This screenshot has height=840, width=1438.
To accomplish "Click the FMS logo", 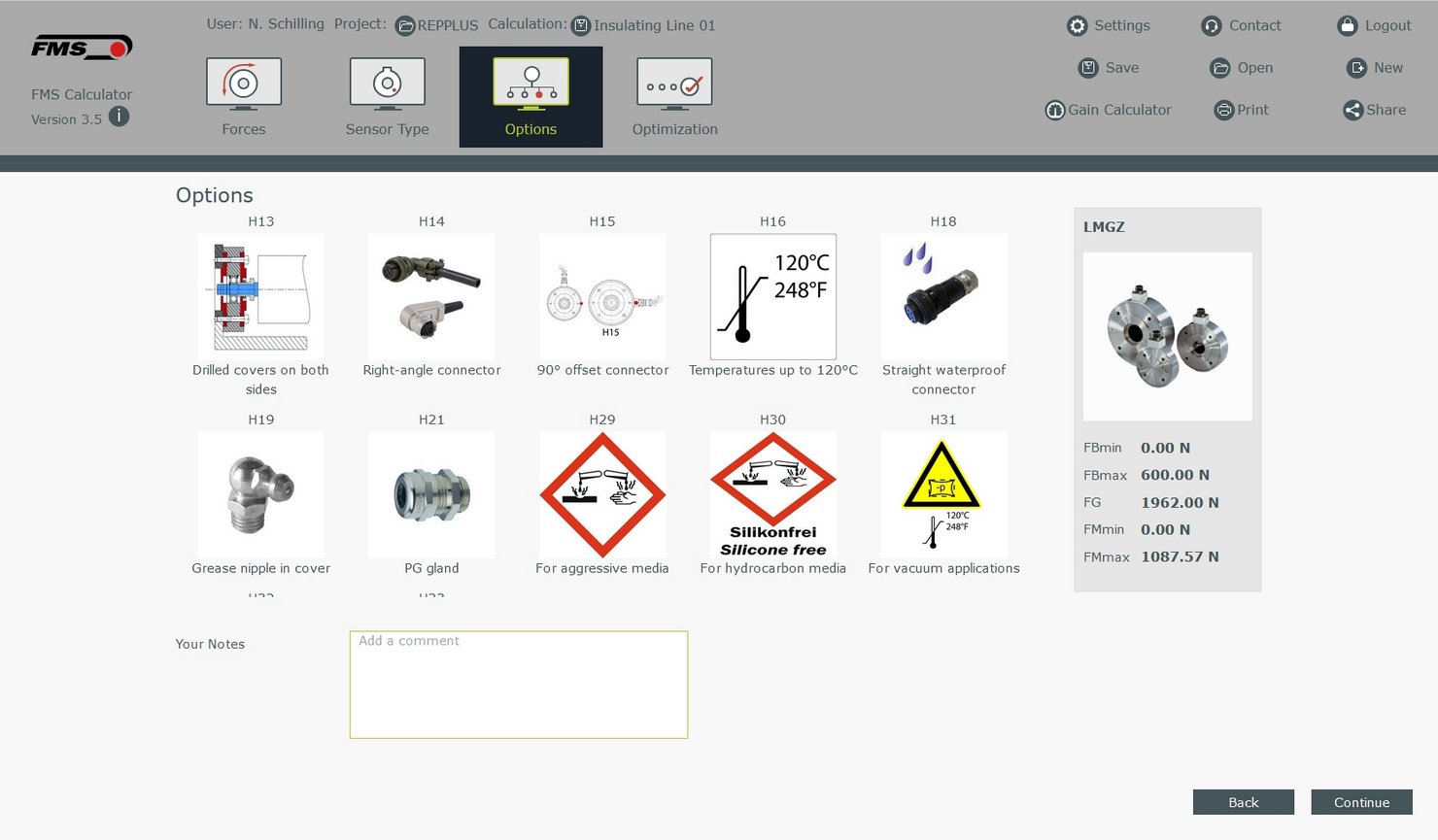I will 82,48.
